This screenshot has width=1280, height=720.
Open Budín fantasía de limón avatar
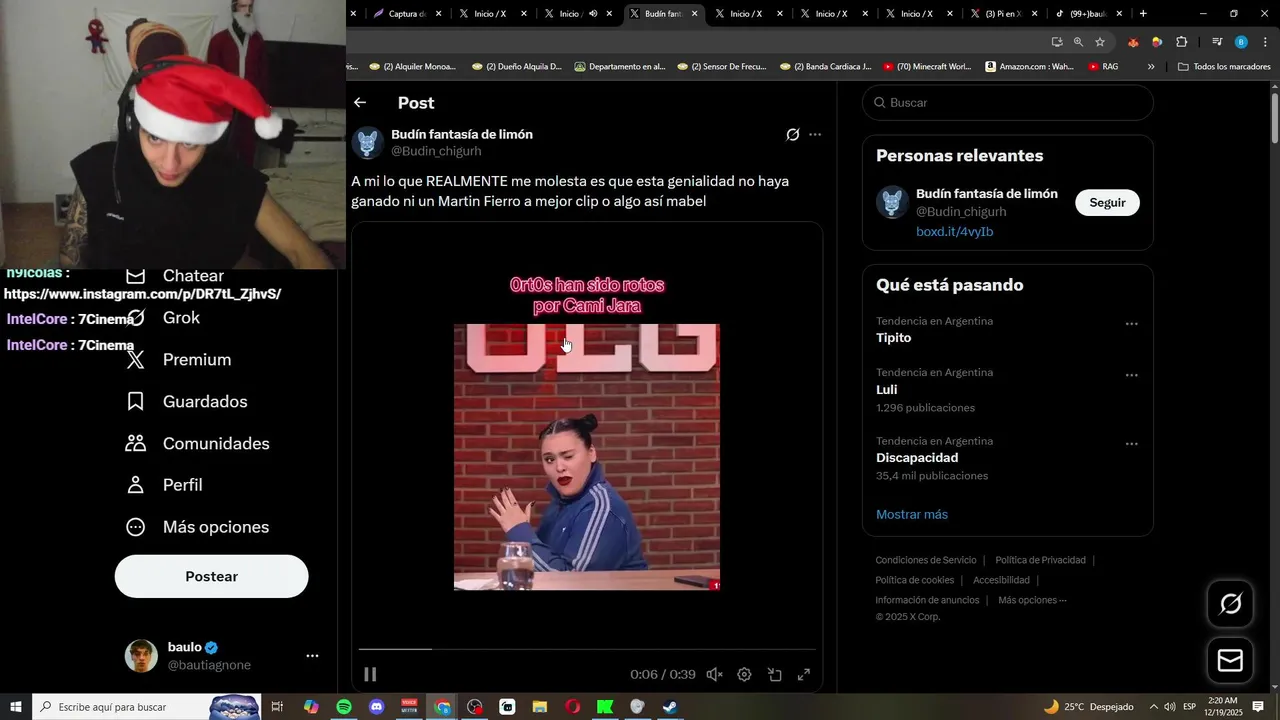pos(368,143)
